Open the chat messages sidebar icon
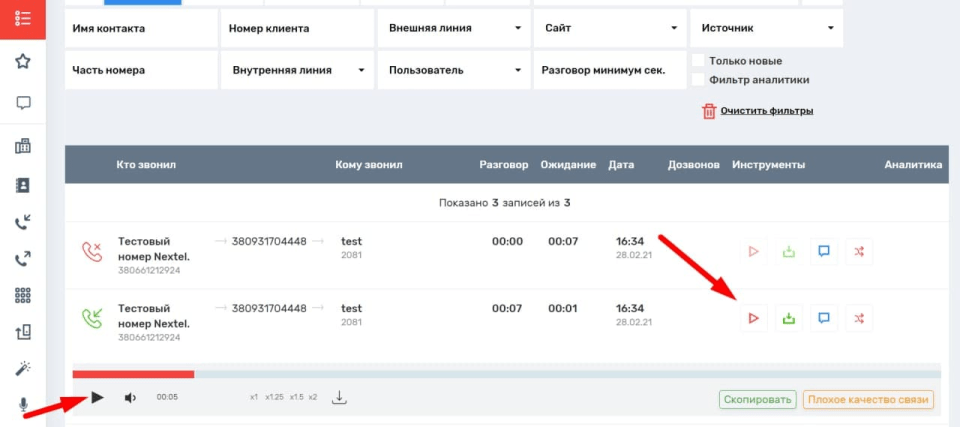Image resolution: width=960 pixels, height=427 pixels. [x=23, y=103]
